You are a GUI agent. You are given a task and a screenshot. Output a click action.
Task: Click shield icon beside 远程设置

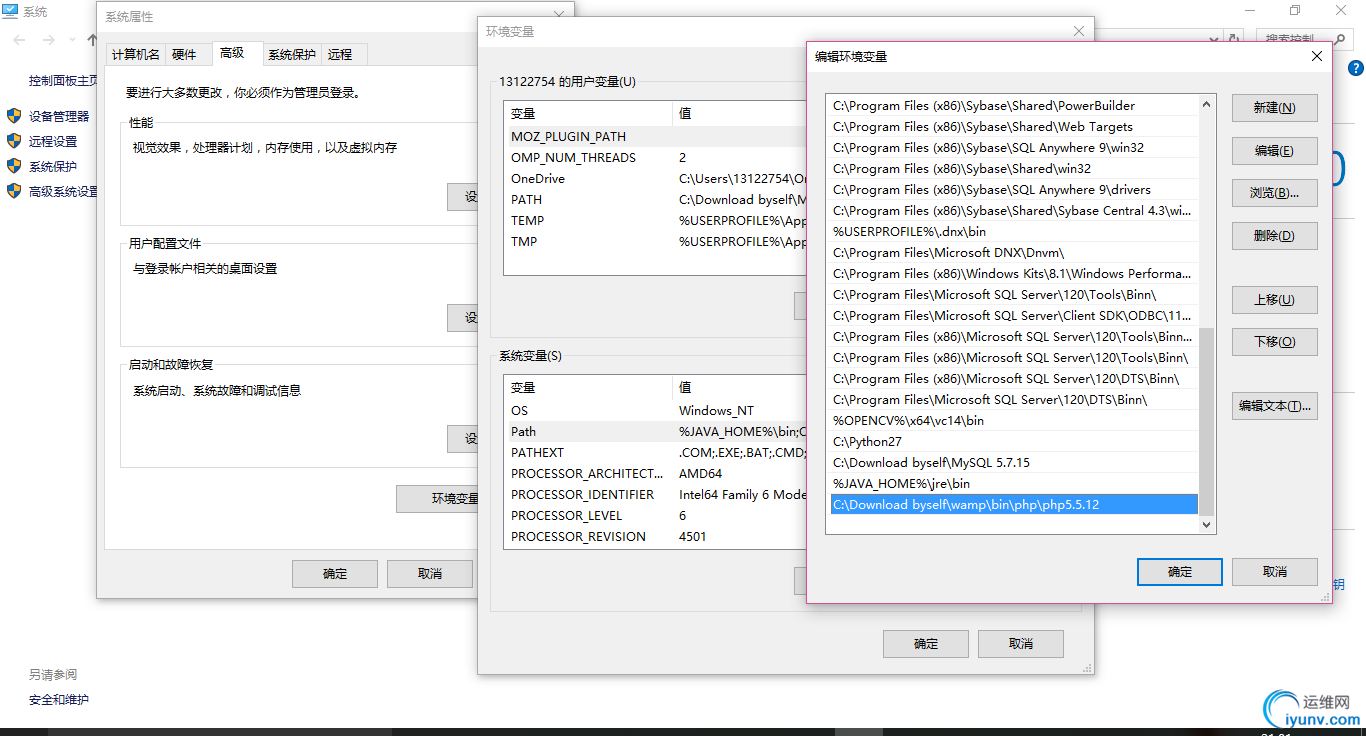(14, 141)
